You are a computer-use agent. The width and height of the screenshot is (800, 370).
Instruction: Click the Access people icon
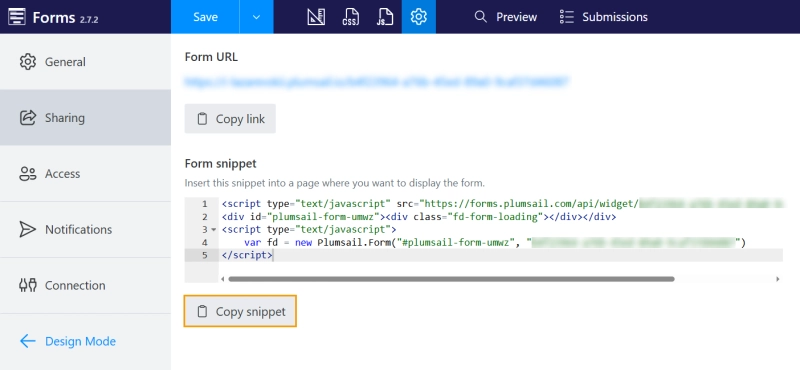click(28, 174)
